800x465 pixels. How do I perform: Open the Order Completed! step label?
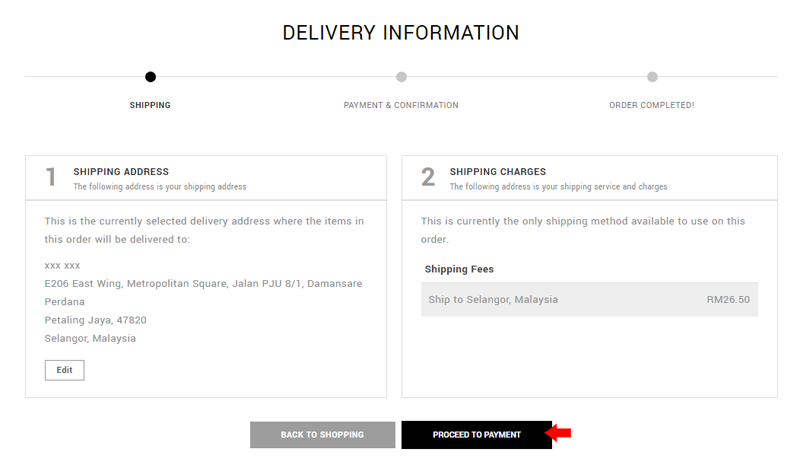(652, 105)
